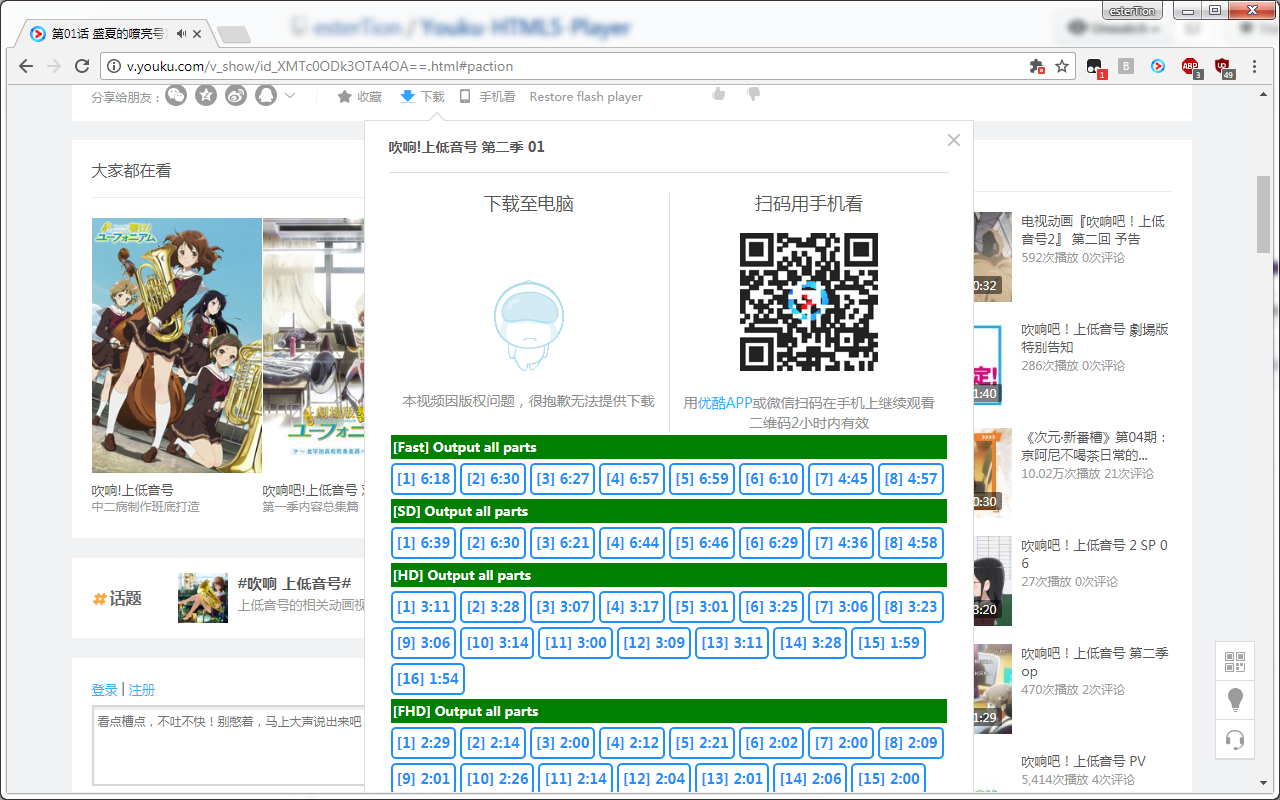1280x800 pixels.
Task: Click the 优酷APP link
Action: pyautogui.click(x=725, y=403)
